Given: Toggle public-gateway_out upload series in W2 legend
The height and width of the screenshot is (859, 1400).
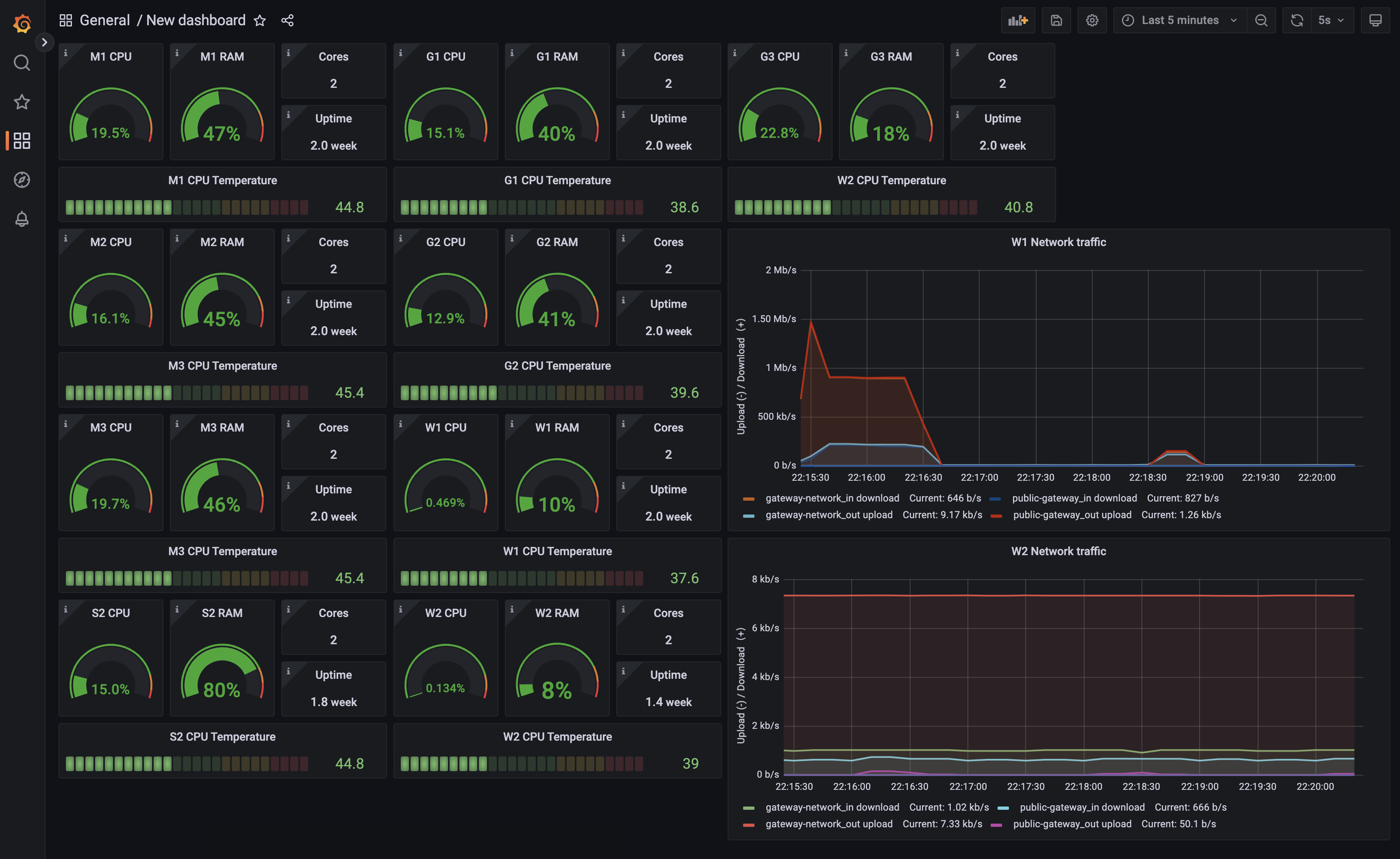Looking at the screenshot, I should click(1072, 824).
